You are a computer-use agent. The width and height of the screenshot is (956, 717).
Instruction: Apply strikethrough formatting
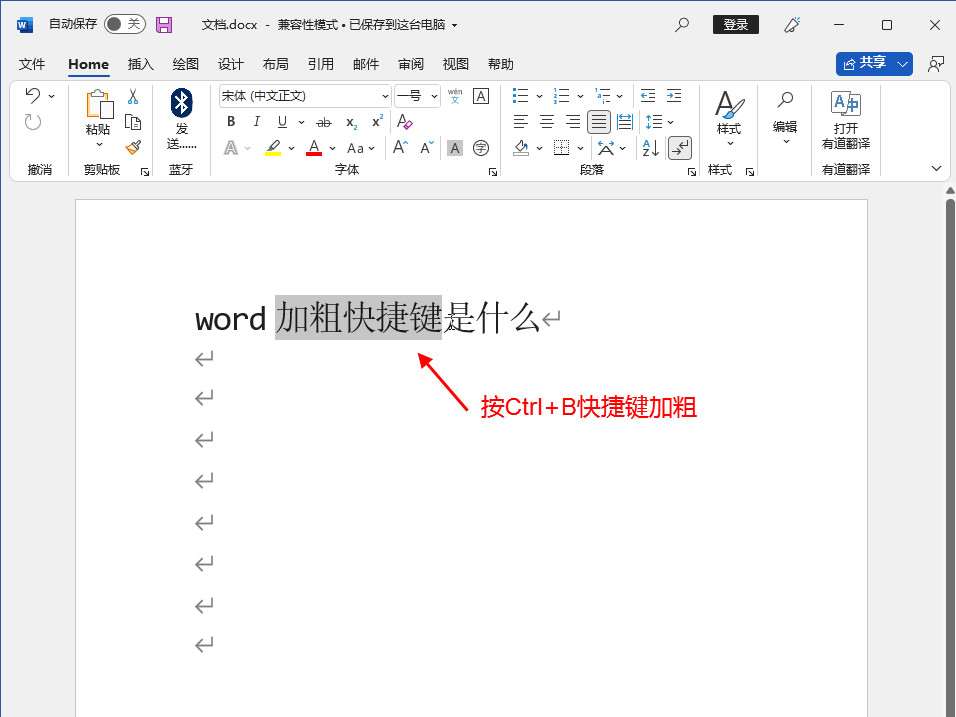[x=324, y=122]
